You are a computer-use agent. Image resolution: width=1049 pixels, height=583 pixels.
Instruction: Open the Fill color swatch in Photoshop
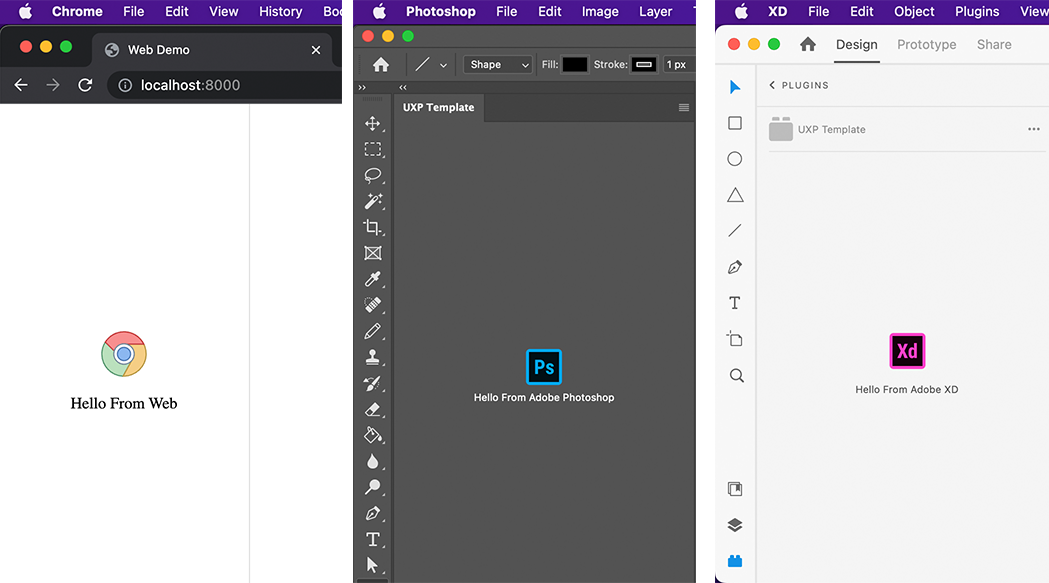(x=575, y=64)
